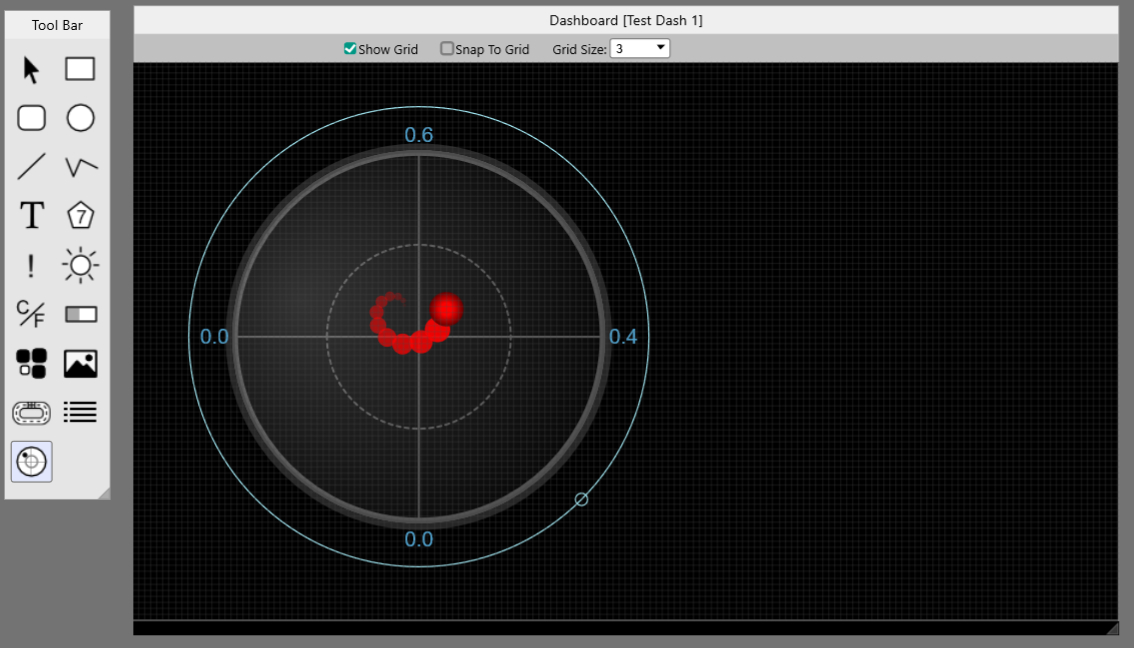
Task: Select the pentagon numeric value tool
Action: (80, 216)
